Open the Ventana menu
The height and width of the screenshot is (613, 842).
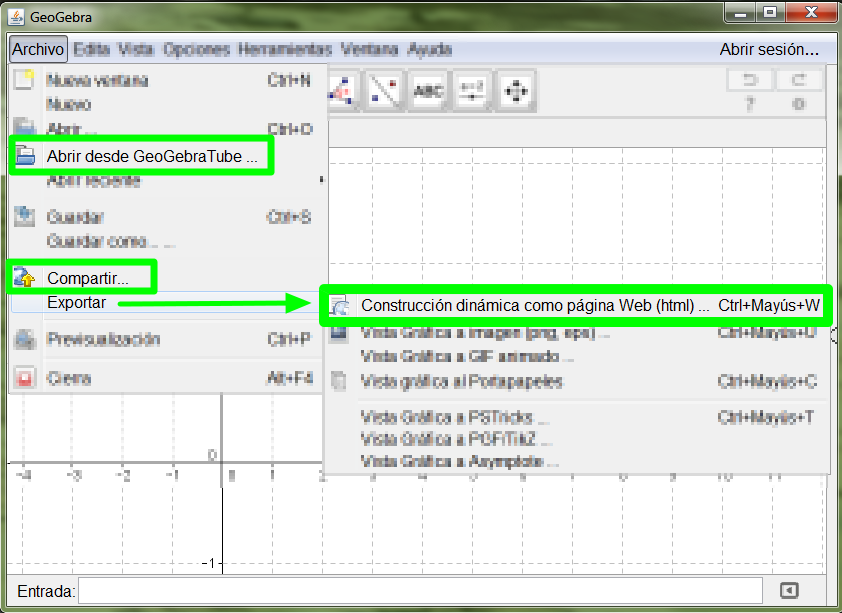[x=369, y=49]
